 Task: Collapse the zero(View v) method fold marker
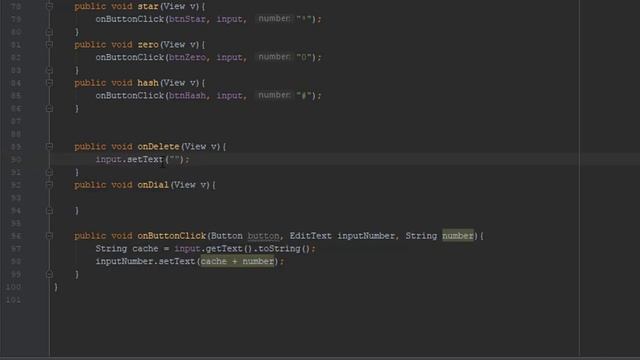coord(49,44)
